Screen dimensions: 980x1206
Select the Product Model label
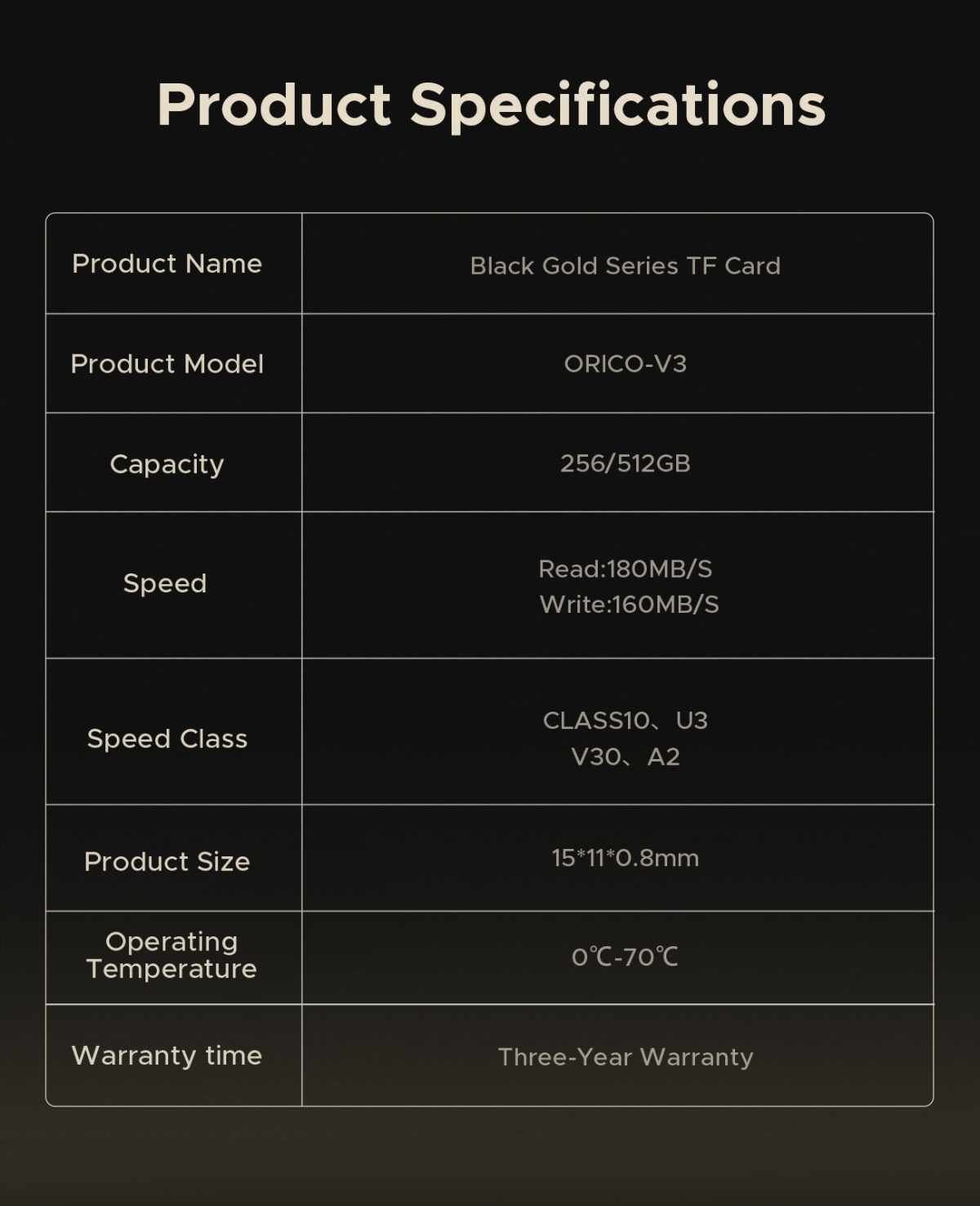coord(167,364)
